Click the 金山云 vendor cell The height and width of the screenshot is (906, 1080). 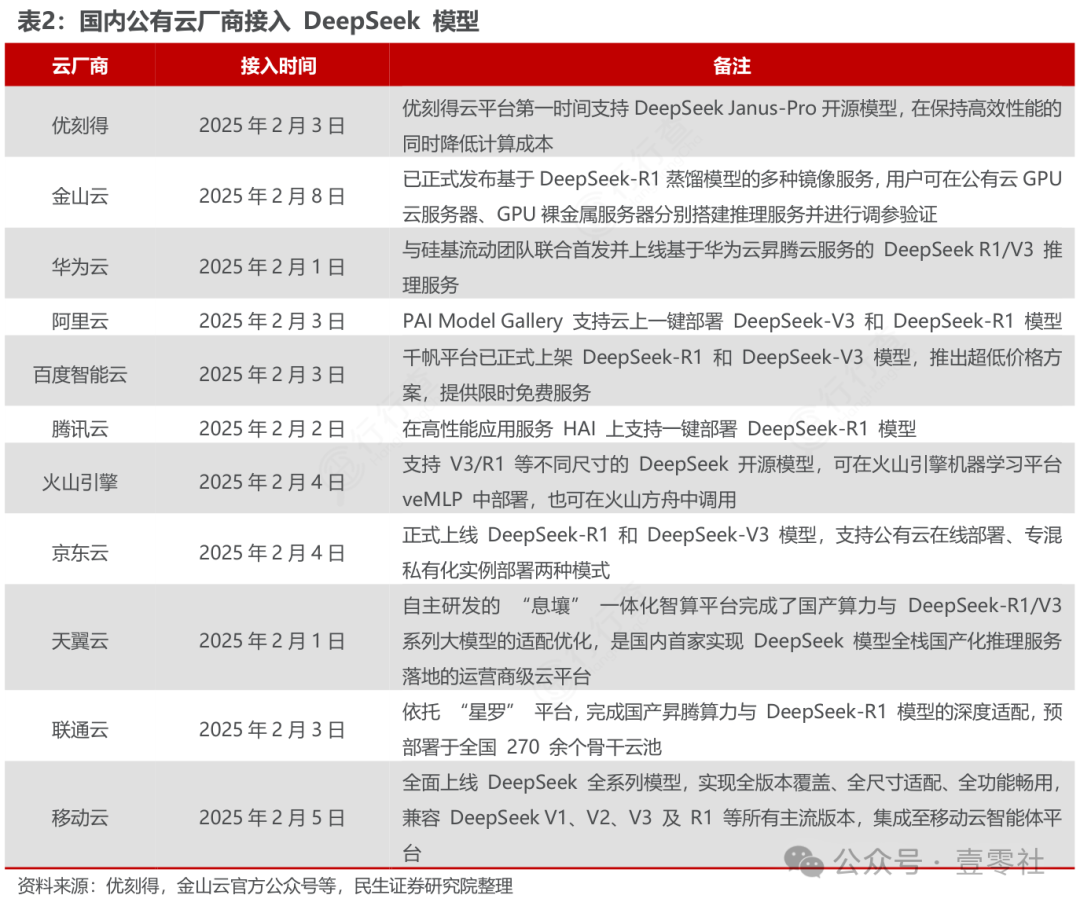tap(80, 196)
